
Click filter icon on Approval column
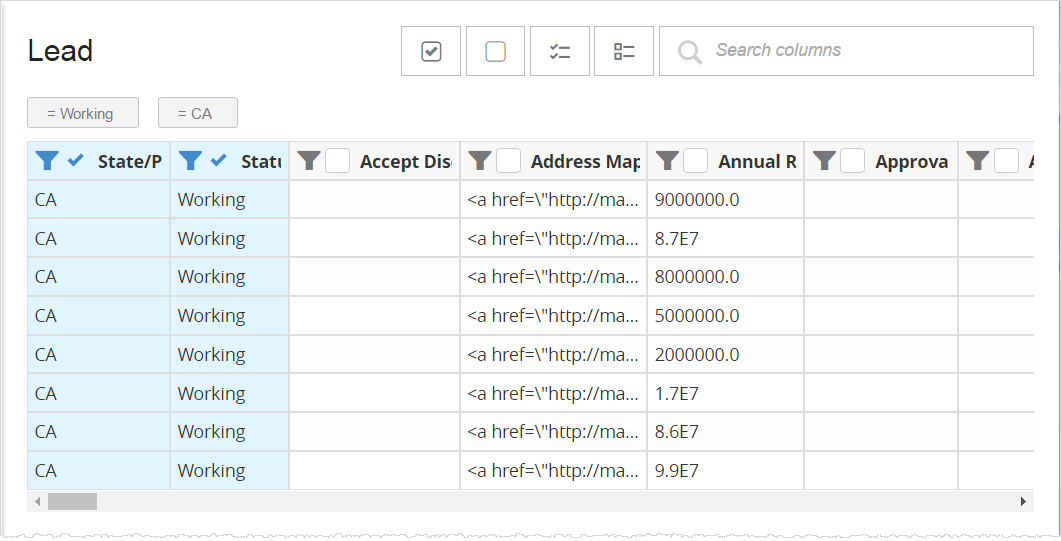[824, 161]
